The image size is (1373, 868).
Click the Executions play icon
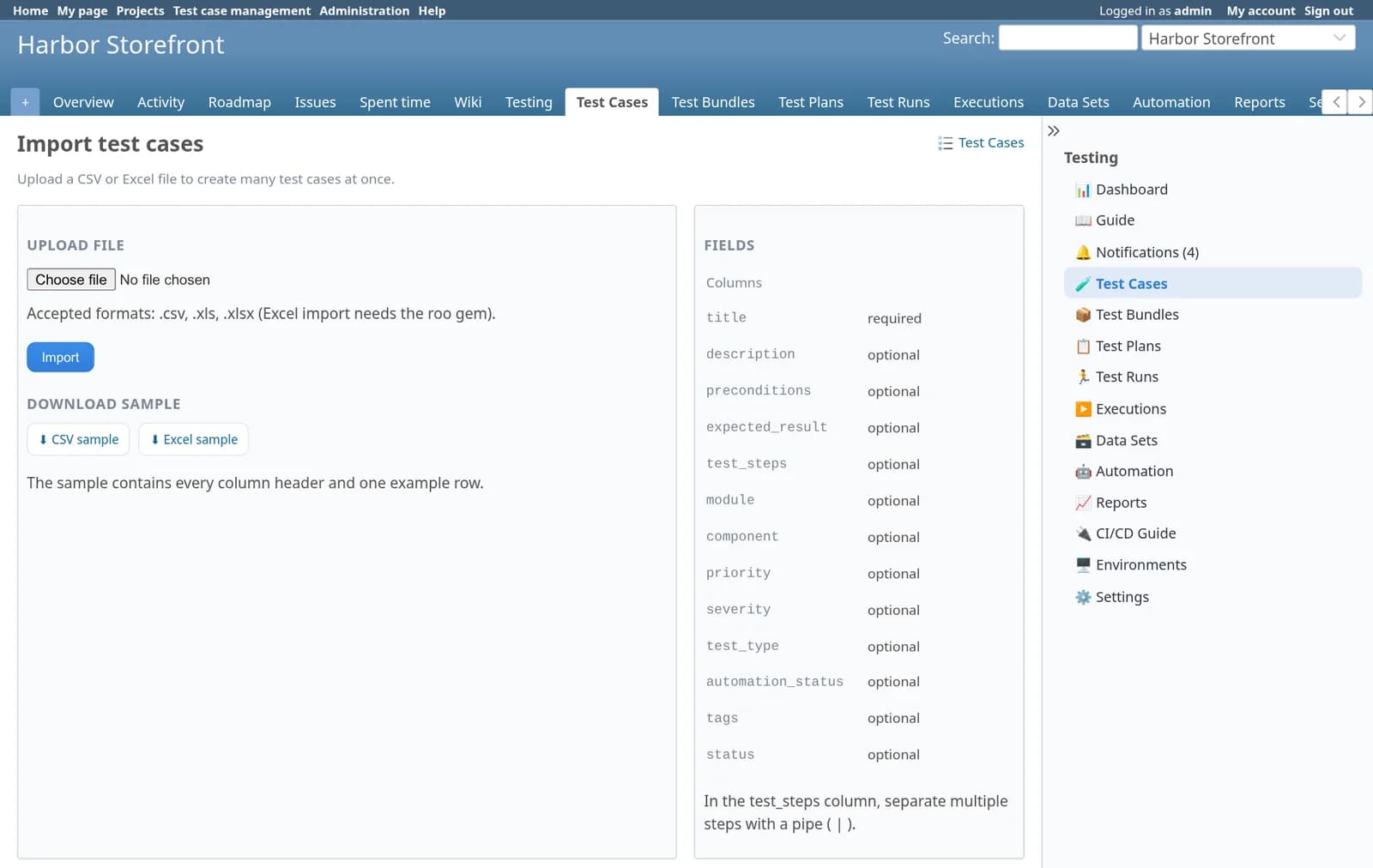1083,409
